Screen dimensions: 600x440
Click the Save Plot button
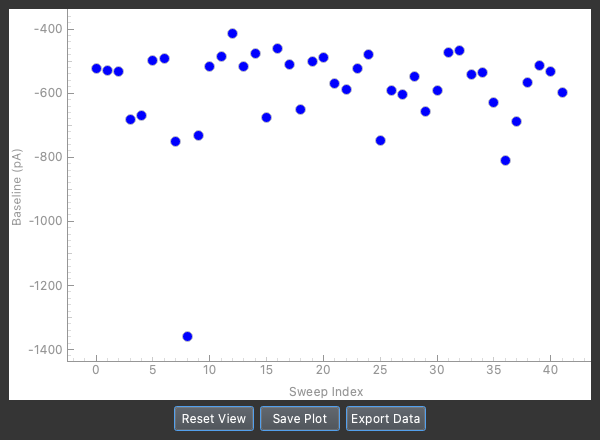click(300, 419)
